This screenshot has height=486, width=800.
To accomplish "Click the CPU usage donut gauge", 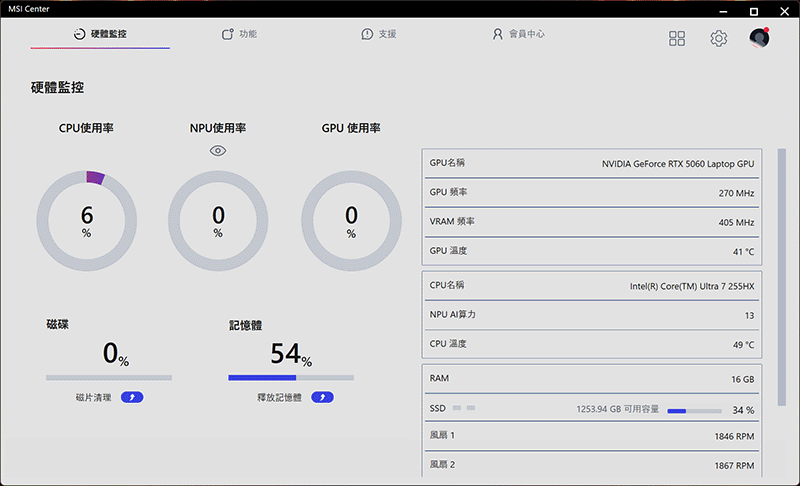I will point(86,220).
